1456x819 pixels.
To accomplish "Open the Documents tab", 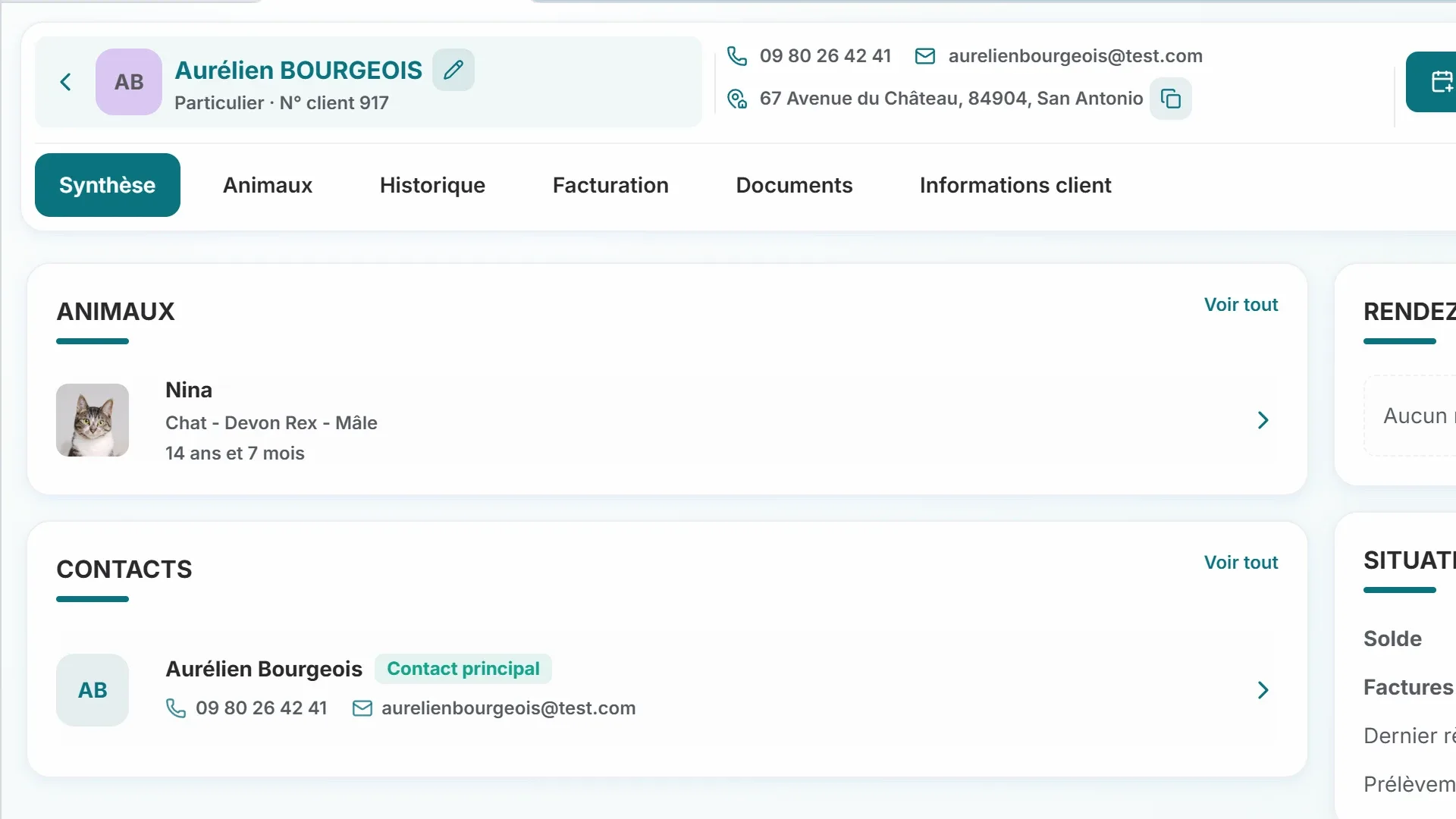I will coord(794,185).
